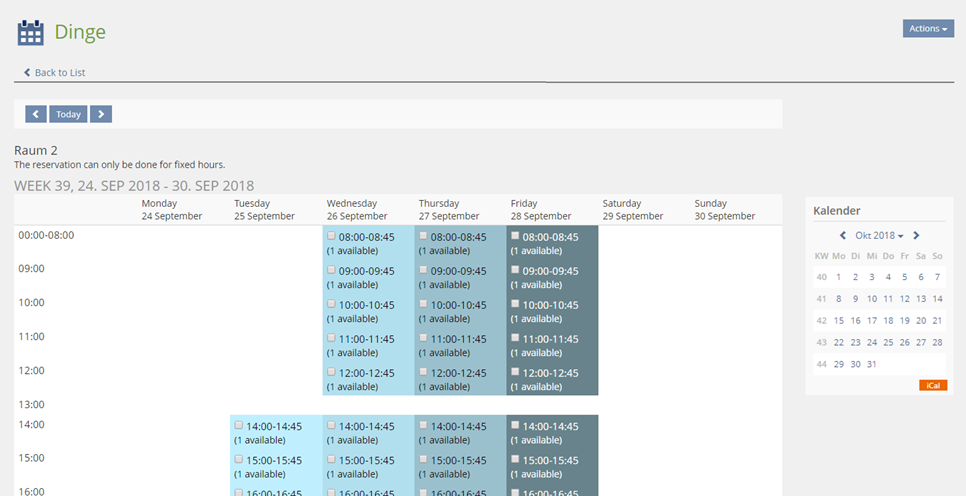This screenshot has height=496, width=966.
Task: Click the Back to List link
Action: pos(60,73)
